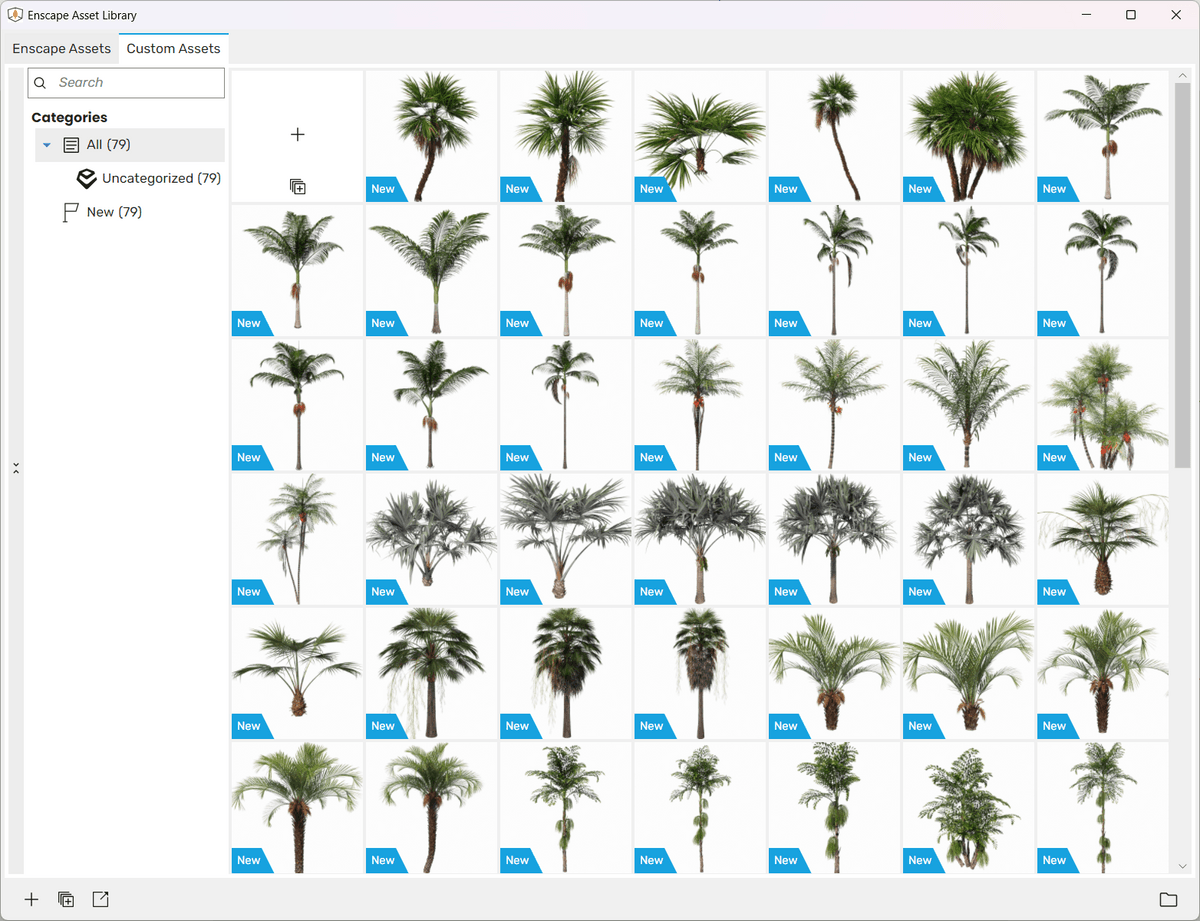Collapse the categories sidebar using the edge handle
Viewport: 1200px width, 921px height.
pos(16,468)
